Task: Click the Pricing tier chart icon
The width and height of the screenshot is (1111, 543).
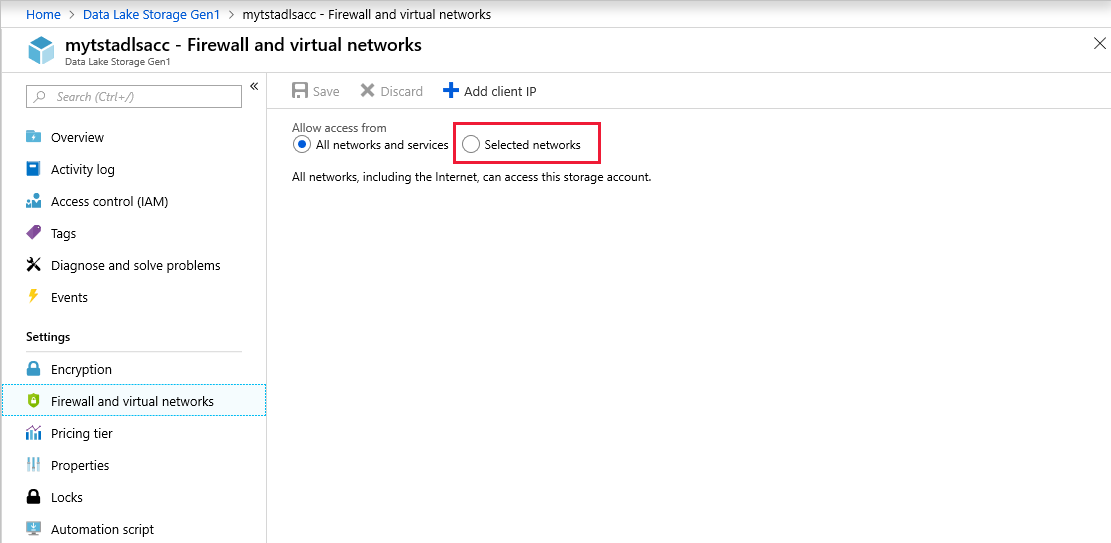Action: pos(33,433)
